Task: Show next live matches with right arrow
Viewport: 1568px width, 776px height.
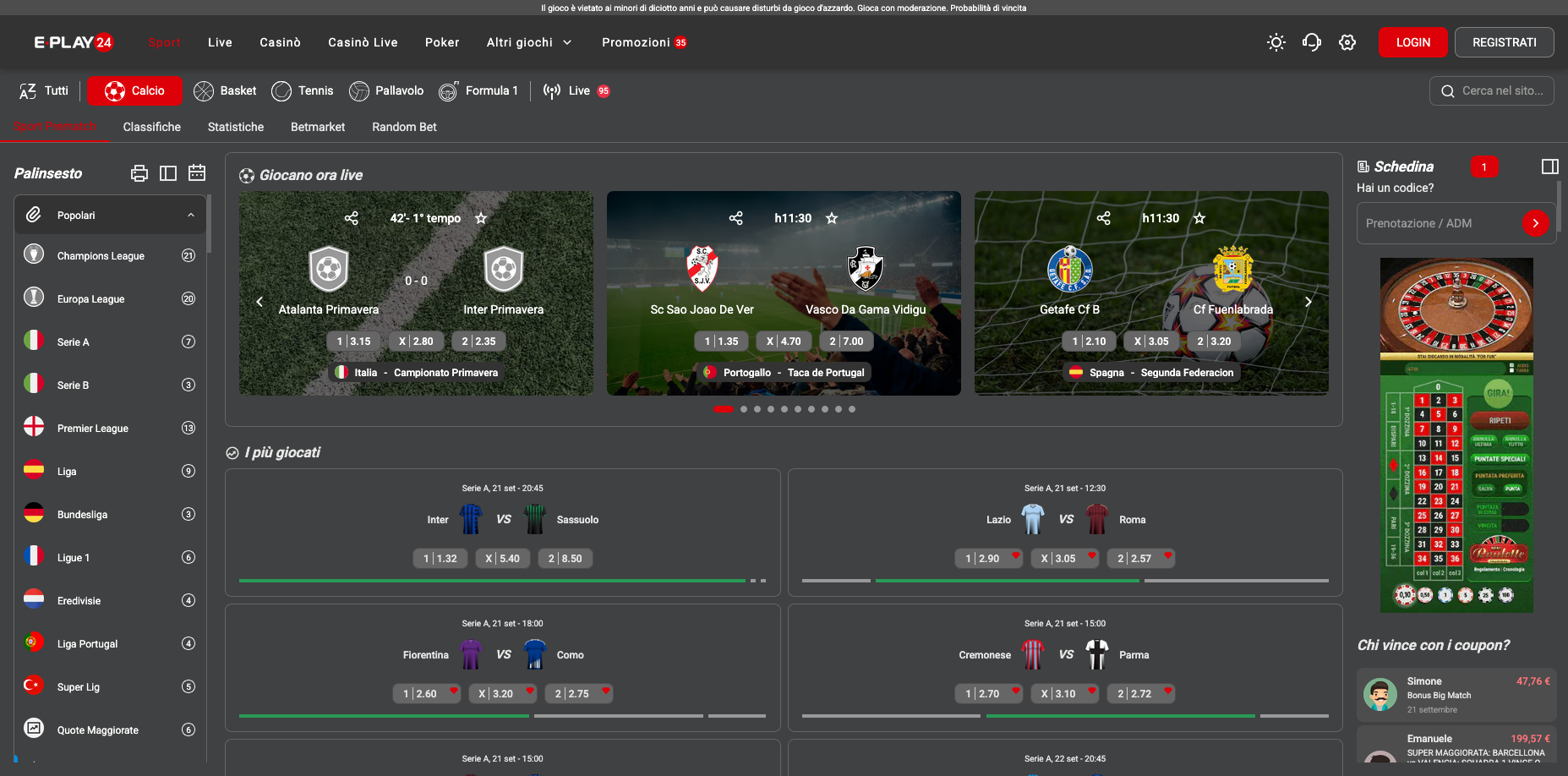Action: [1308, 302]
